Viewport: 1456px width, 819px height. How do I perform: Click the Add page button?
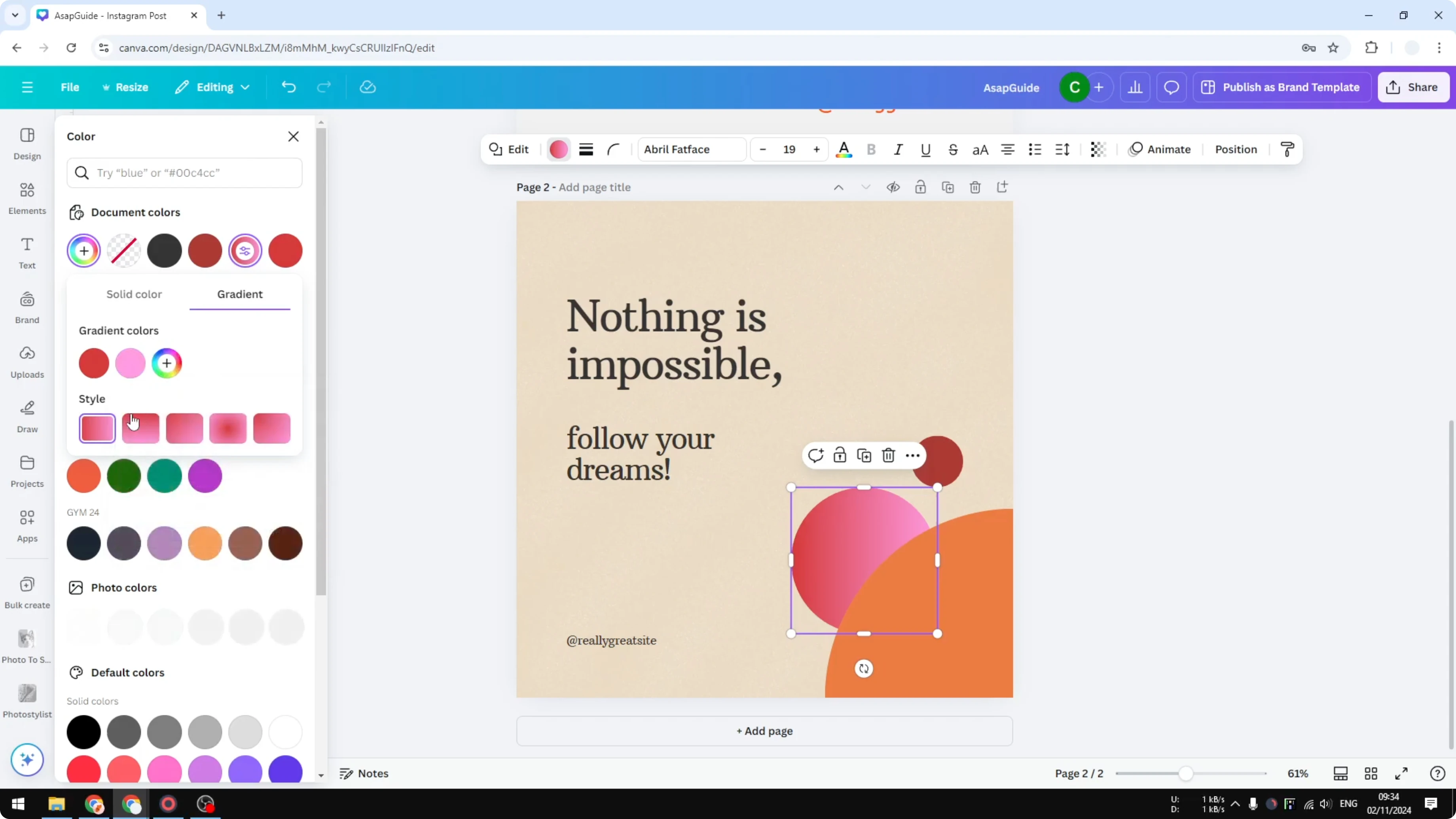(764, 730)
